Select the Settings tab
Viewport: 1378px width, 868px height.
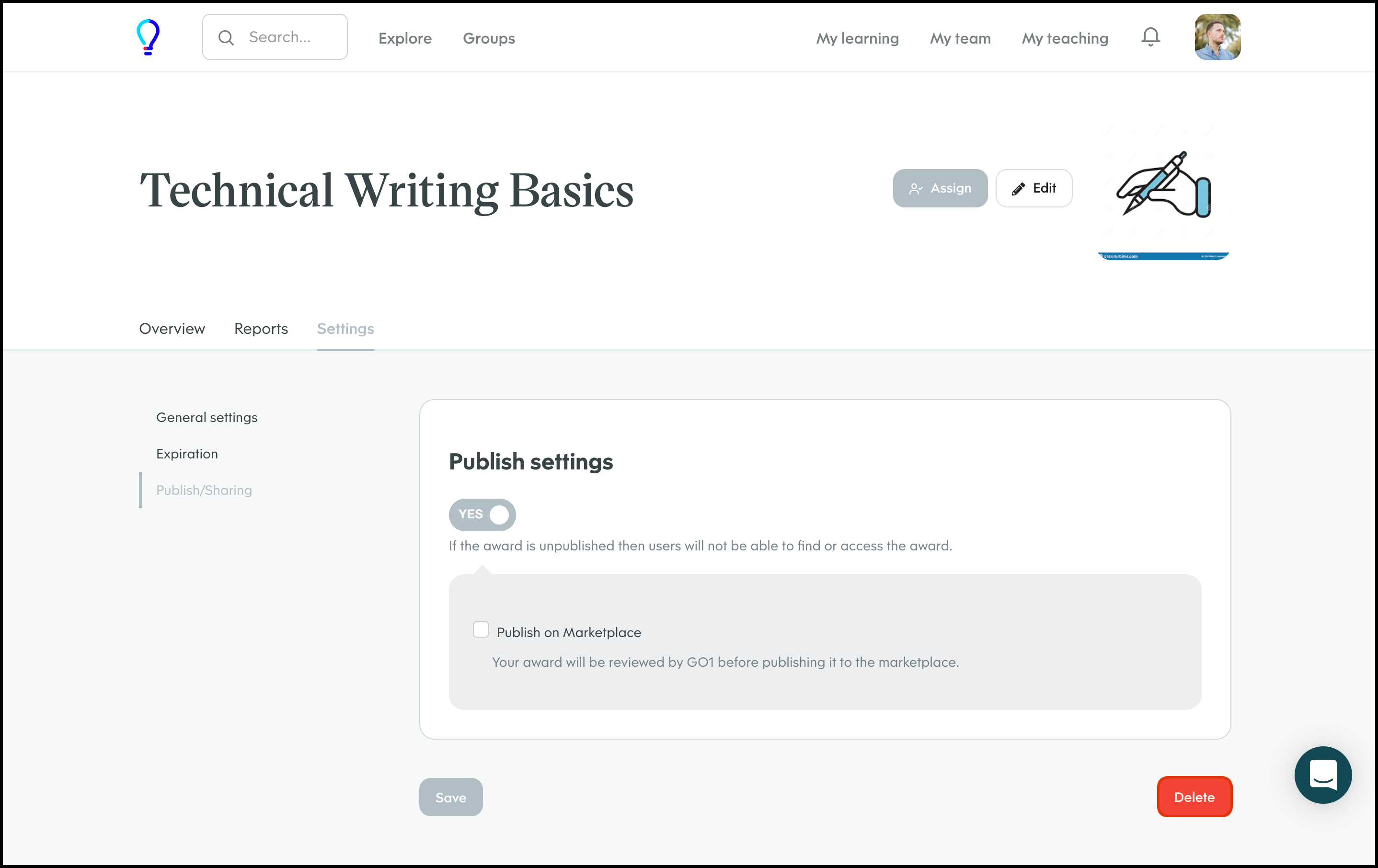(x=345, y=329)
